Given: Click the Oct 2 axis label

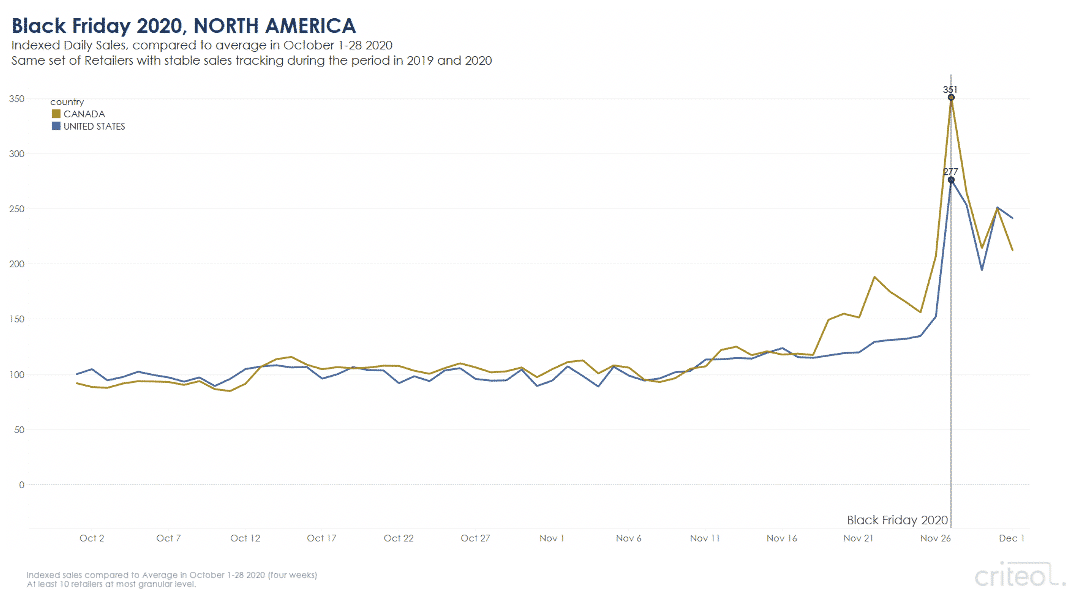Looking at the screenshot, I should [92, 539].
